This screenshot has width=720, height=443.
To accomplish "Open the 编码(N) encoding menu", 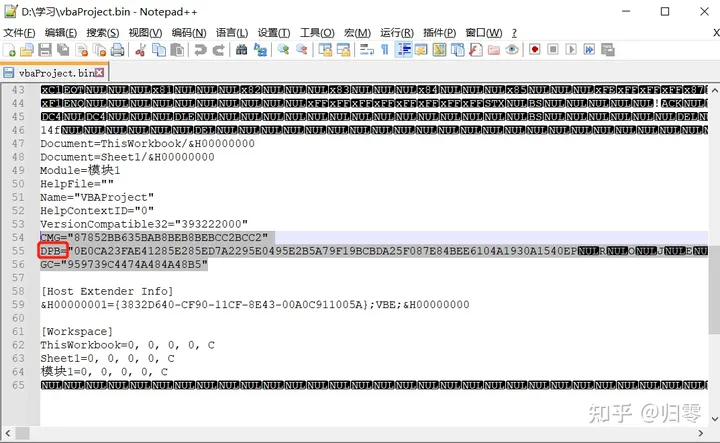I will point(189,33).
